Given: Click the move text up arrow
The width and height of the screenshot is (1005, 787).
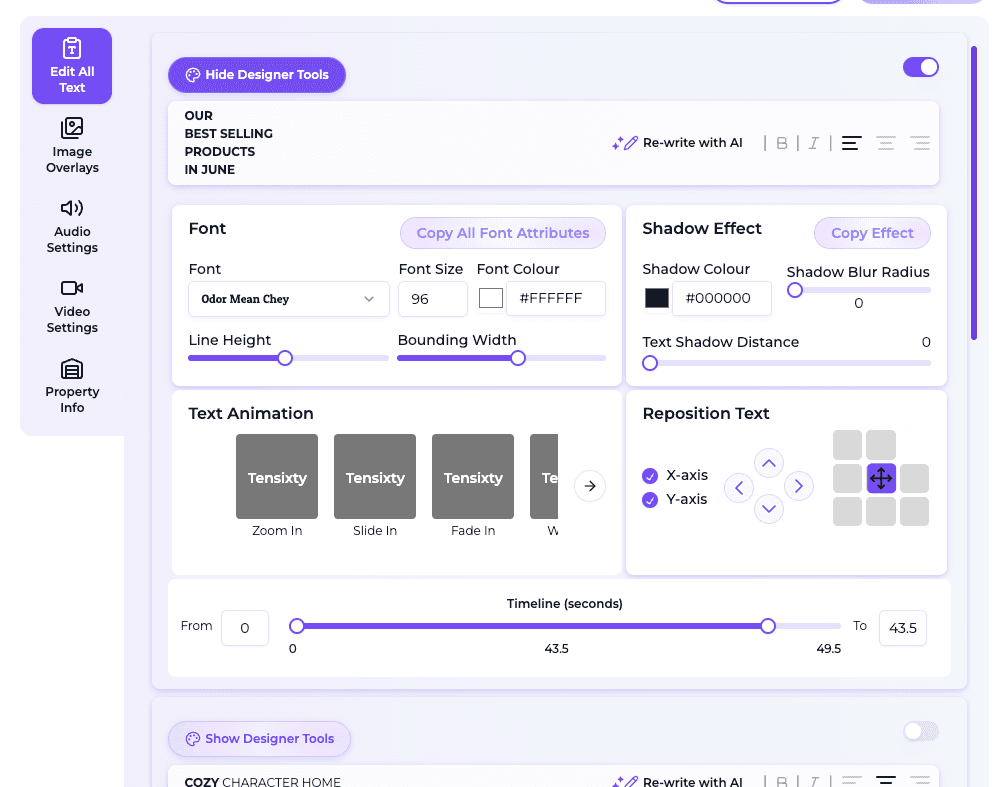Looking at the screenshot, I should 768,463.
